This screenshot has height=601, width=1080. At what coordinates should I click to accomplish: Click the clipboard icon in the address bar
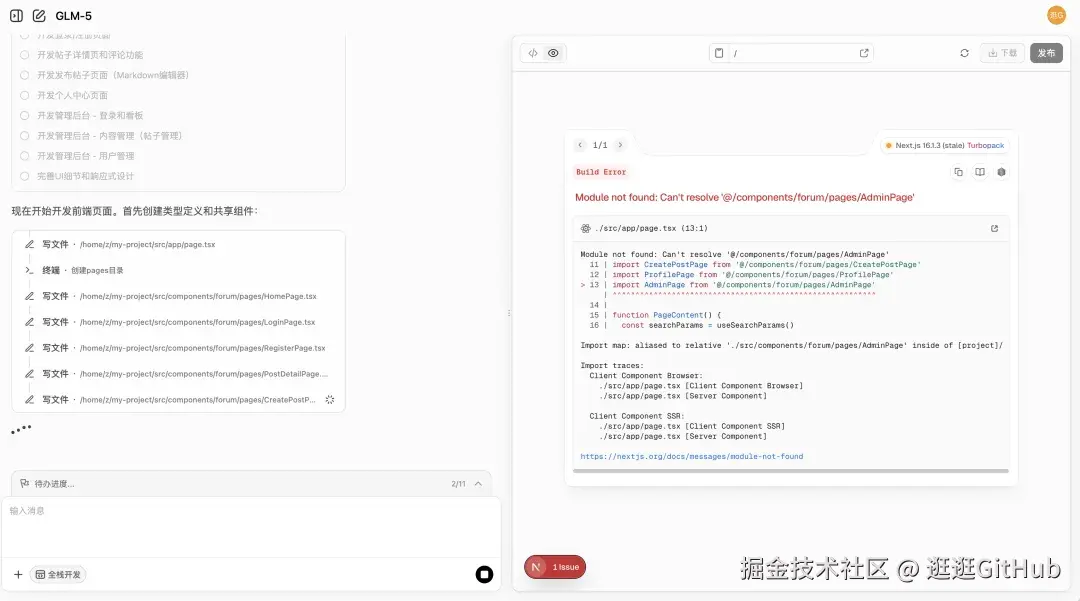pyautogui.click(x=719, y=53)
